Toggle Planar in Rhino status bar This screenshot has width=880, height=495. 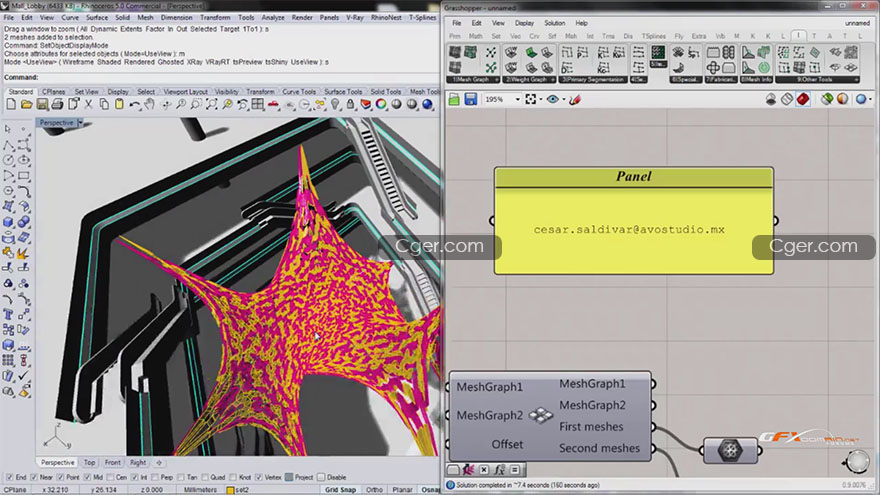(402, 489)
